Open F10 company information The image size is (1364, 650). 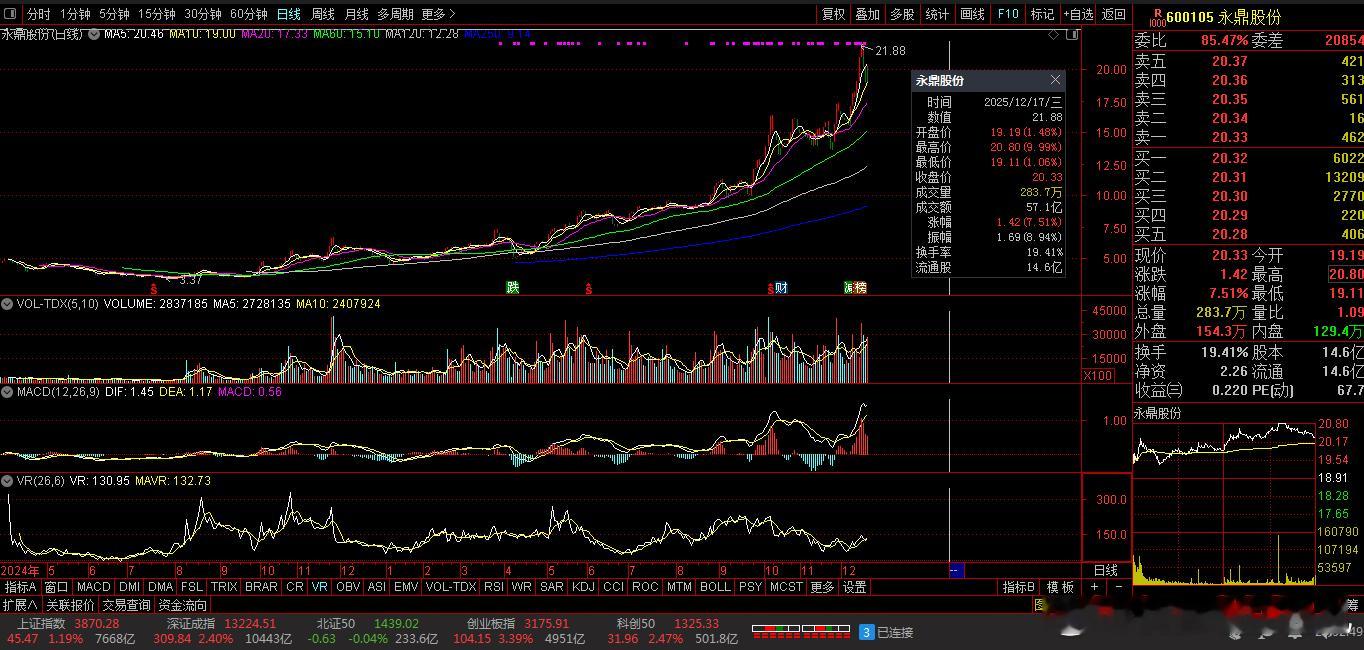point(1008,14)
